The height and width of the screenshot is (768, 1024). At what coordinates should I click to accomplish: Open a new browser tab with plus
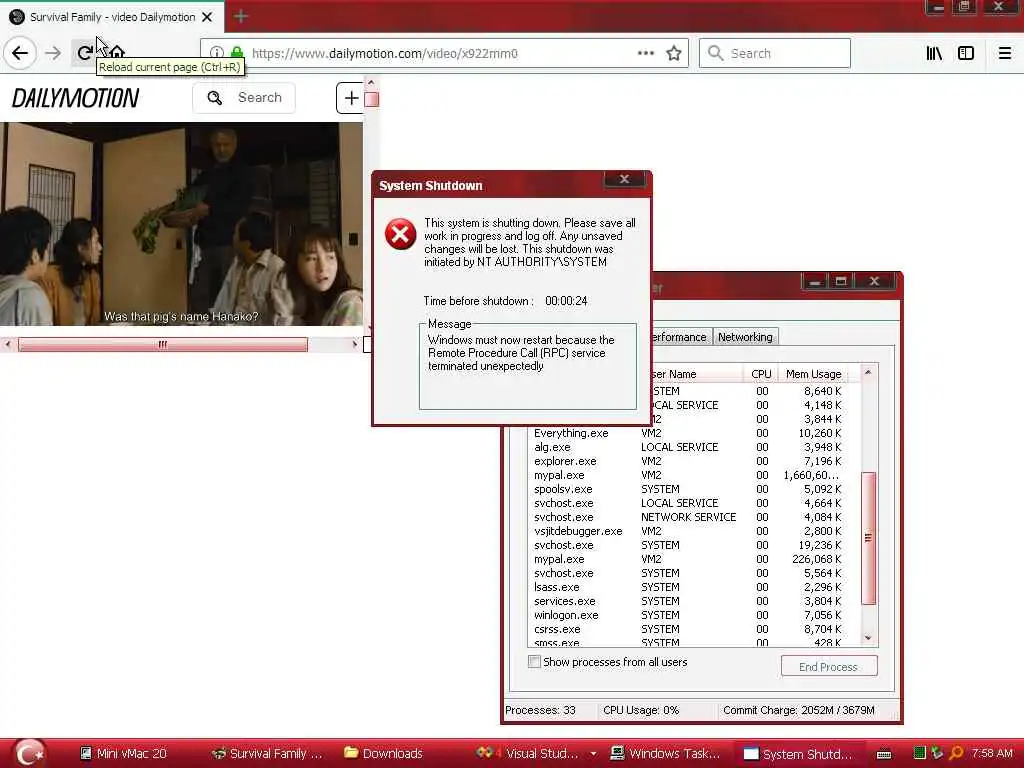click(x=241, y=16)
